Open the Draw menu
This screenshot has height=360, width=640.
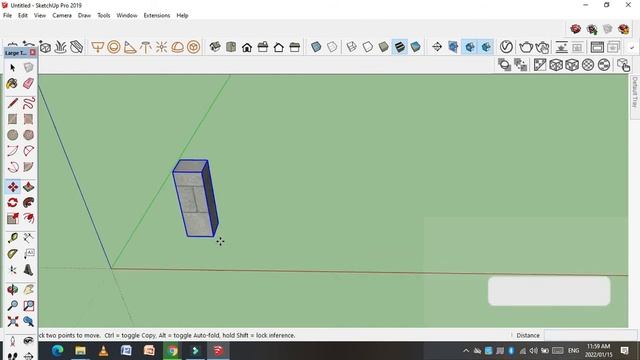(84, 16)
